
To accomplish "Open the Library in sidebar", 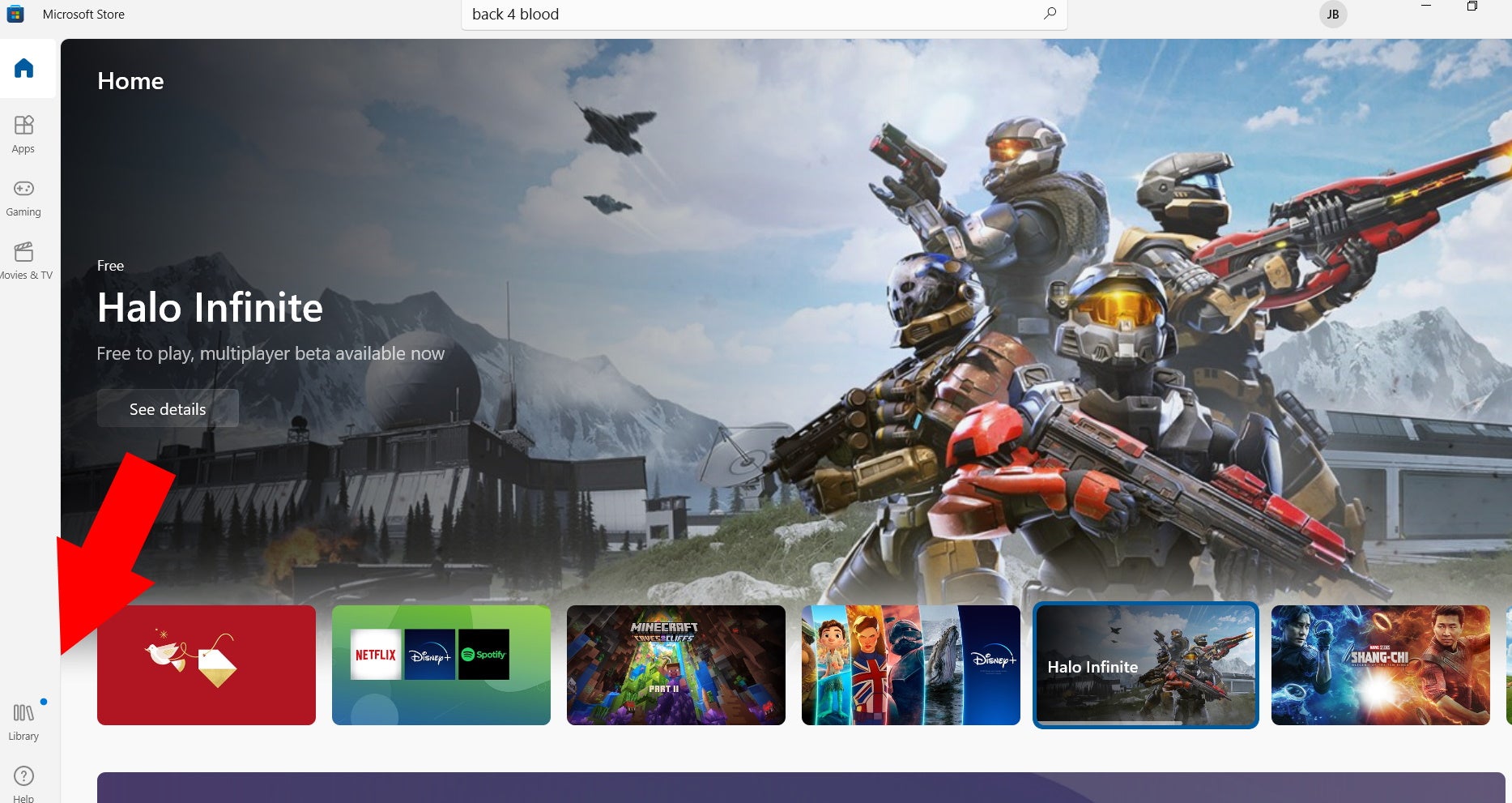I will pyautogui.click(x=23, y=721).
